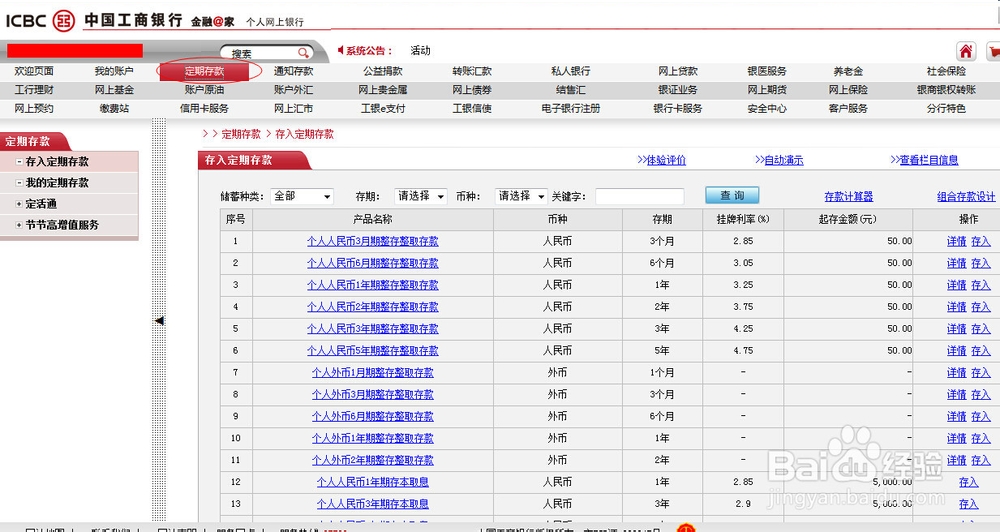This screenshot has height=532, width=1000.
Task: Open 私人银行 menu item
Action: (571, 71)
